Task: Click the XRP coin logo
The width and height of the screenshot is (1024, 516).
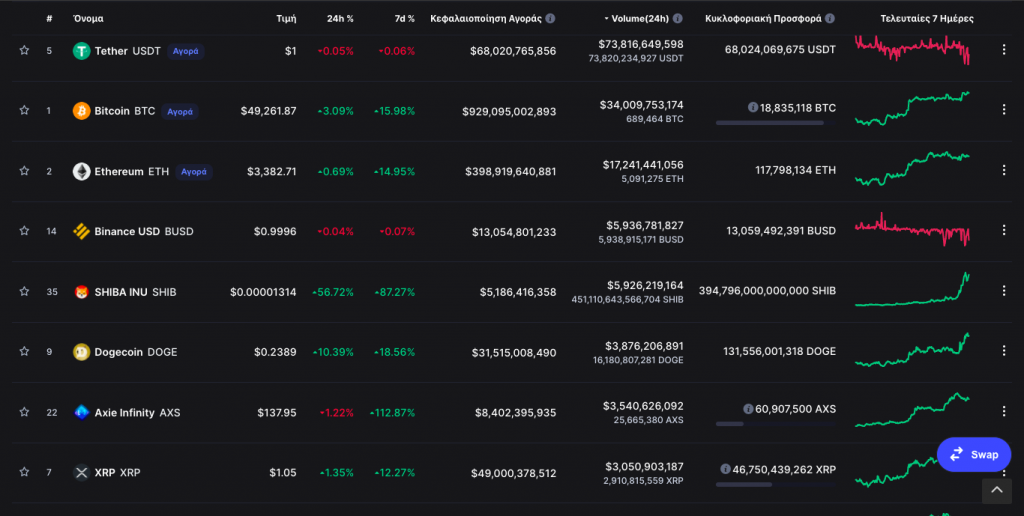Action: (81, 472)
